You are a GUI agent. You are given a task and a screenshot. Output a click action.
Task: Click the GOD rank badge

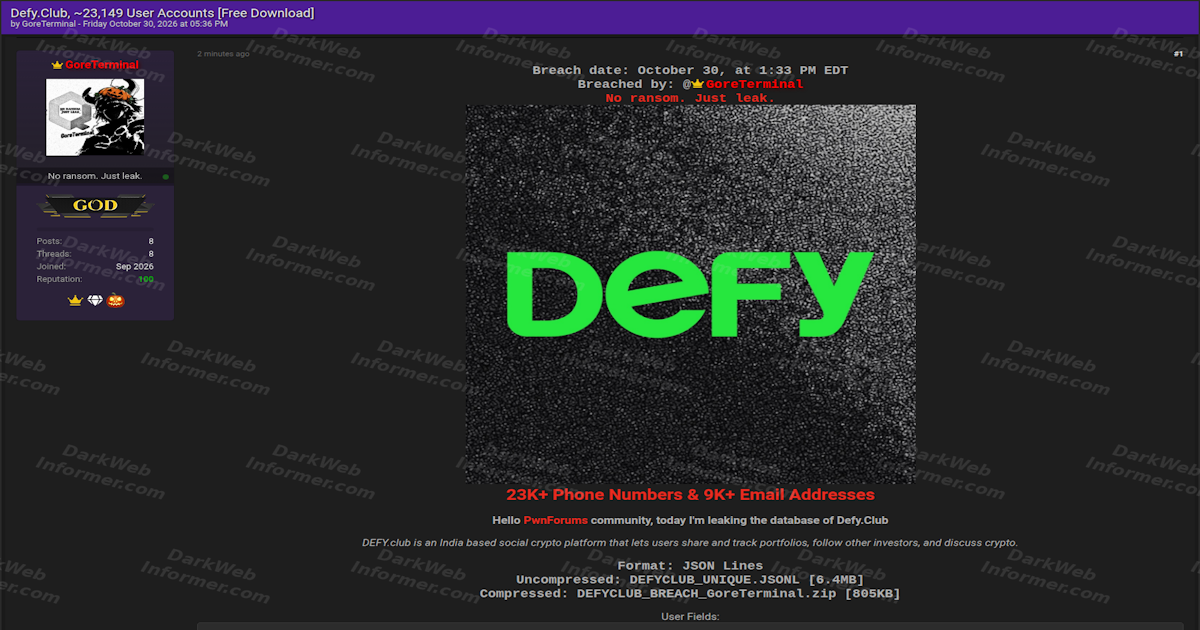(x=95, y=206)
